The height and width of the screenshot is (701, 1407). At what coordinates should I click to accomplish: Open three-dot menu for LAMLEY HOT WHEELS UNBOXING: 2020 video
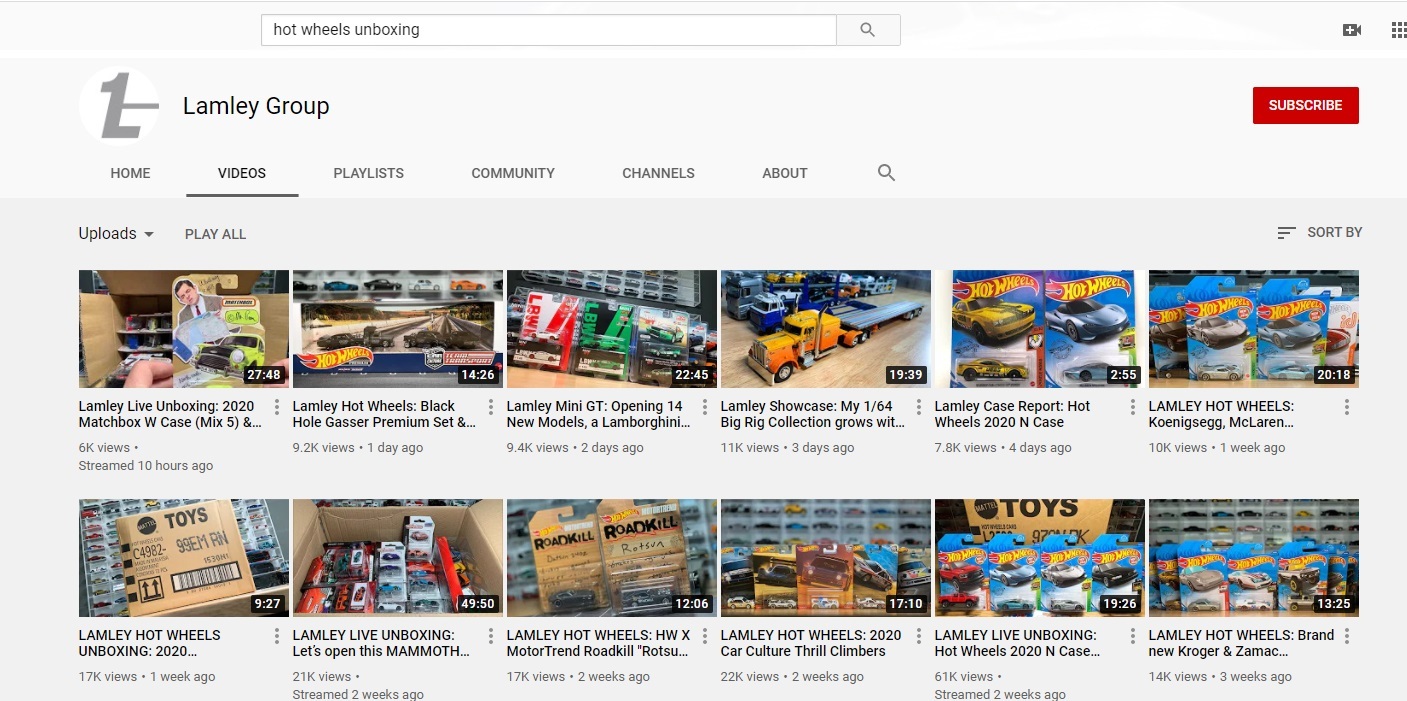pyautogui.click(x=277, y=636)
